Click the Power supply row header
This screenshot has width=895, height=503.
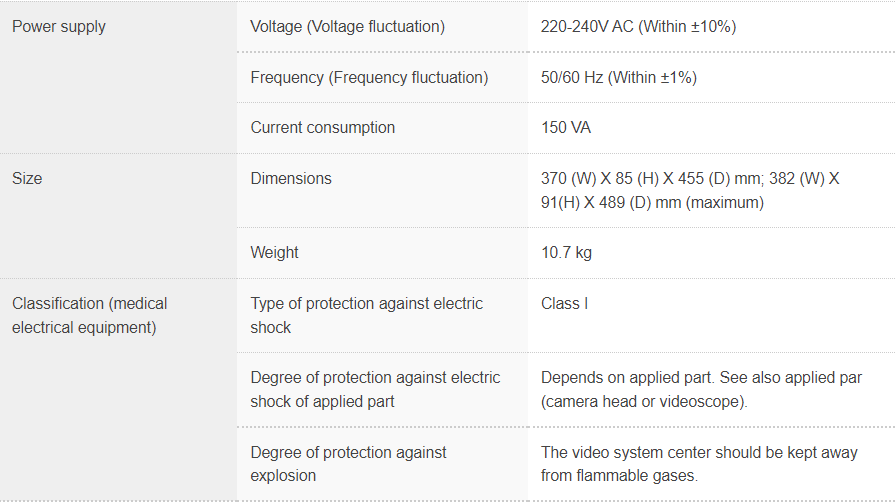[59, 27]
